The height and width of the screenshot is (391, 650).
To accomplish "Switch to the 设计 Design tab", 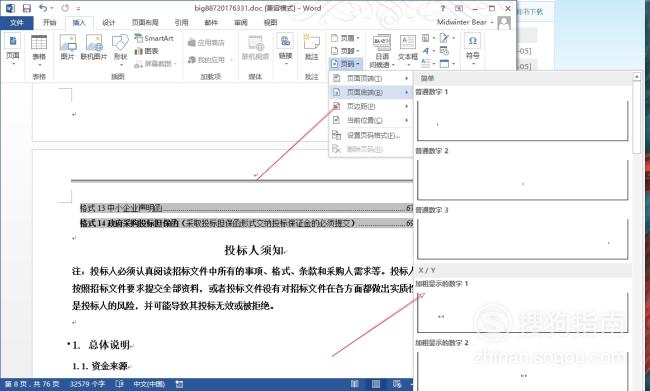I will [x=109, y=23].
